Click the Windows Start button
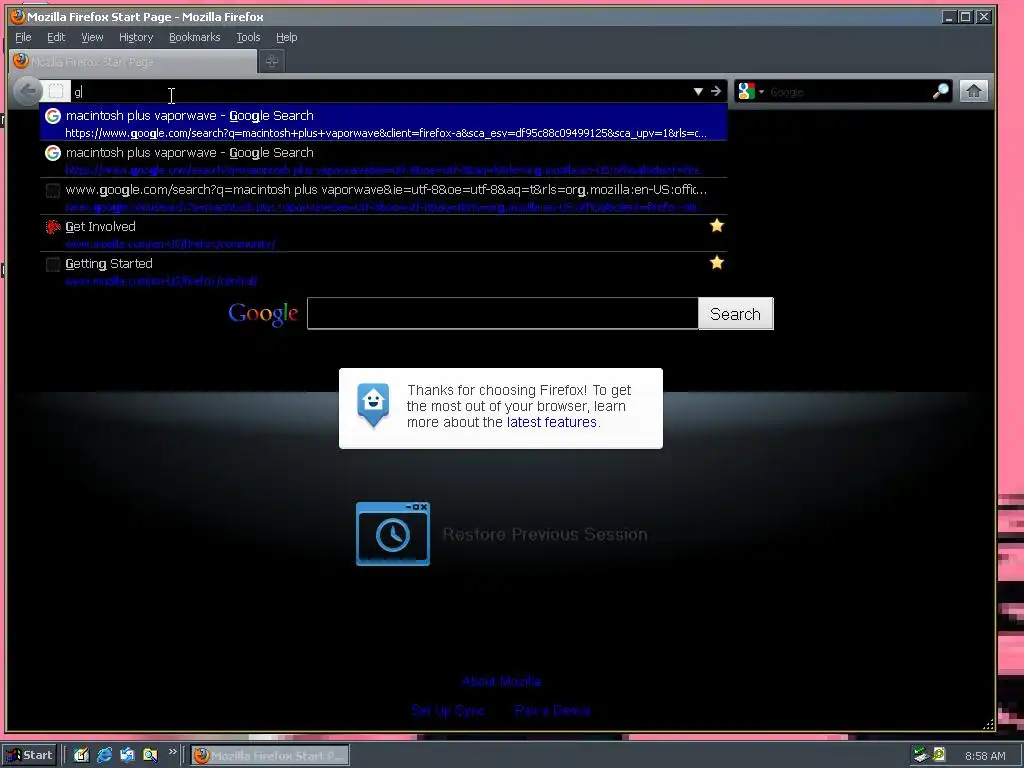The width and height of the screenshot is (1024, 768). [30, 755]
